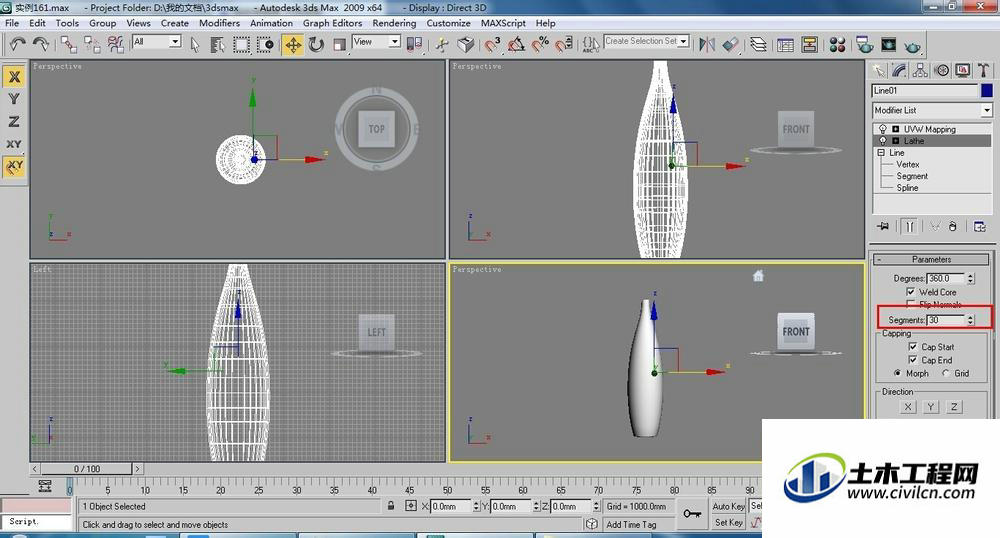Click the Auto Key button

coord(728,506)
